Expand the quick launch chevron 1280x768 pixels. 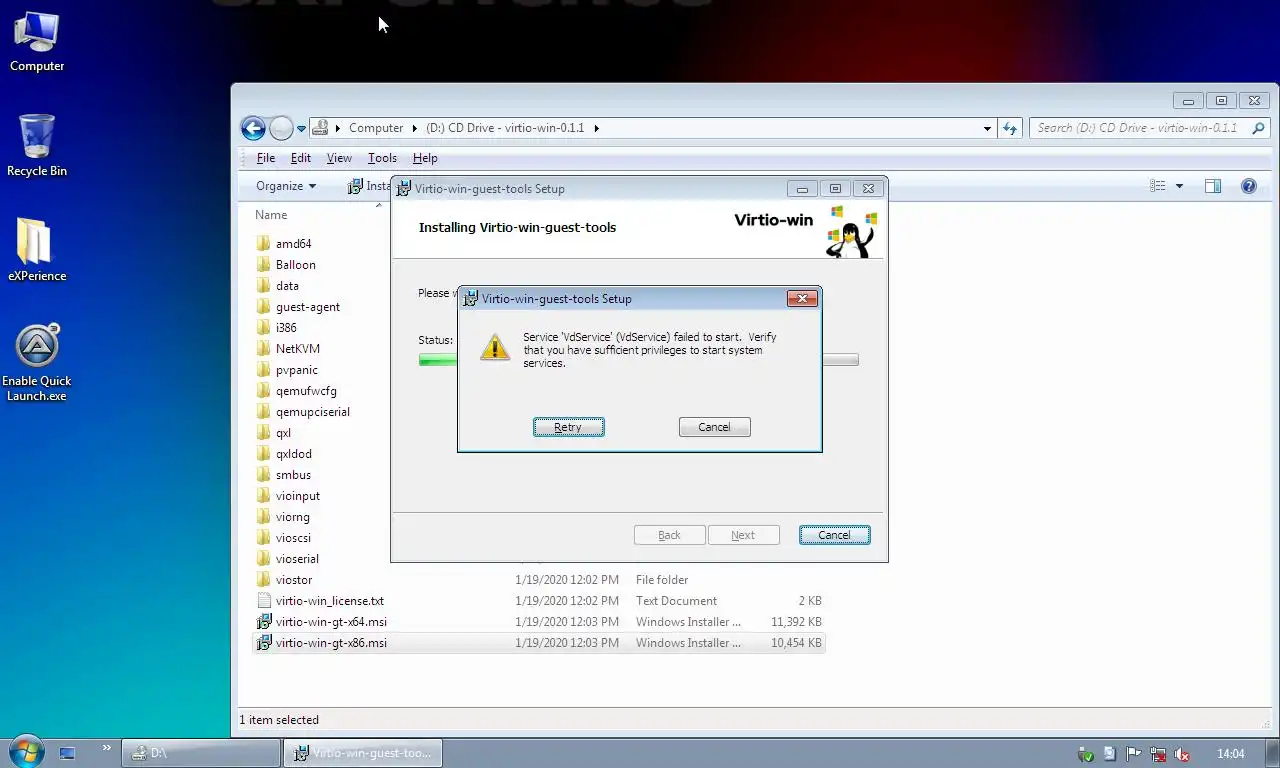pos(107,748)
